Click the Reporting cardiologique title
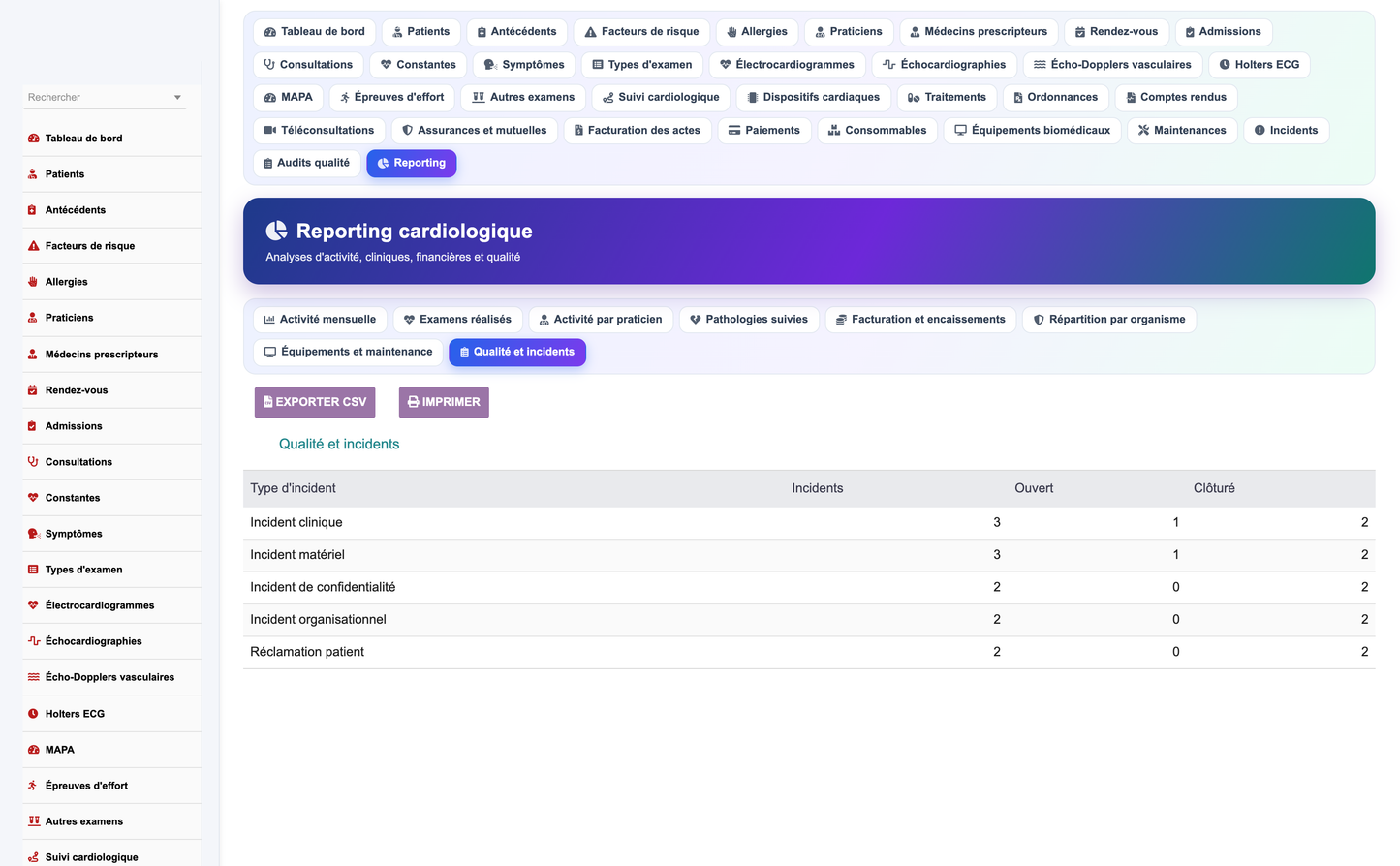The image size is (1400, 866). pos(414,231)
